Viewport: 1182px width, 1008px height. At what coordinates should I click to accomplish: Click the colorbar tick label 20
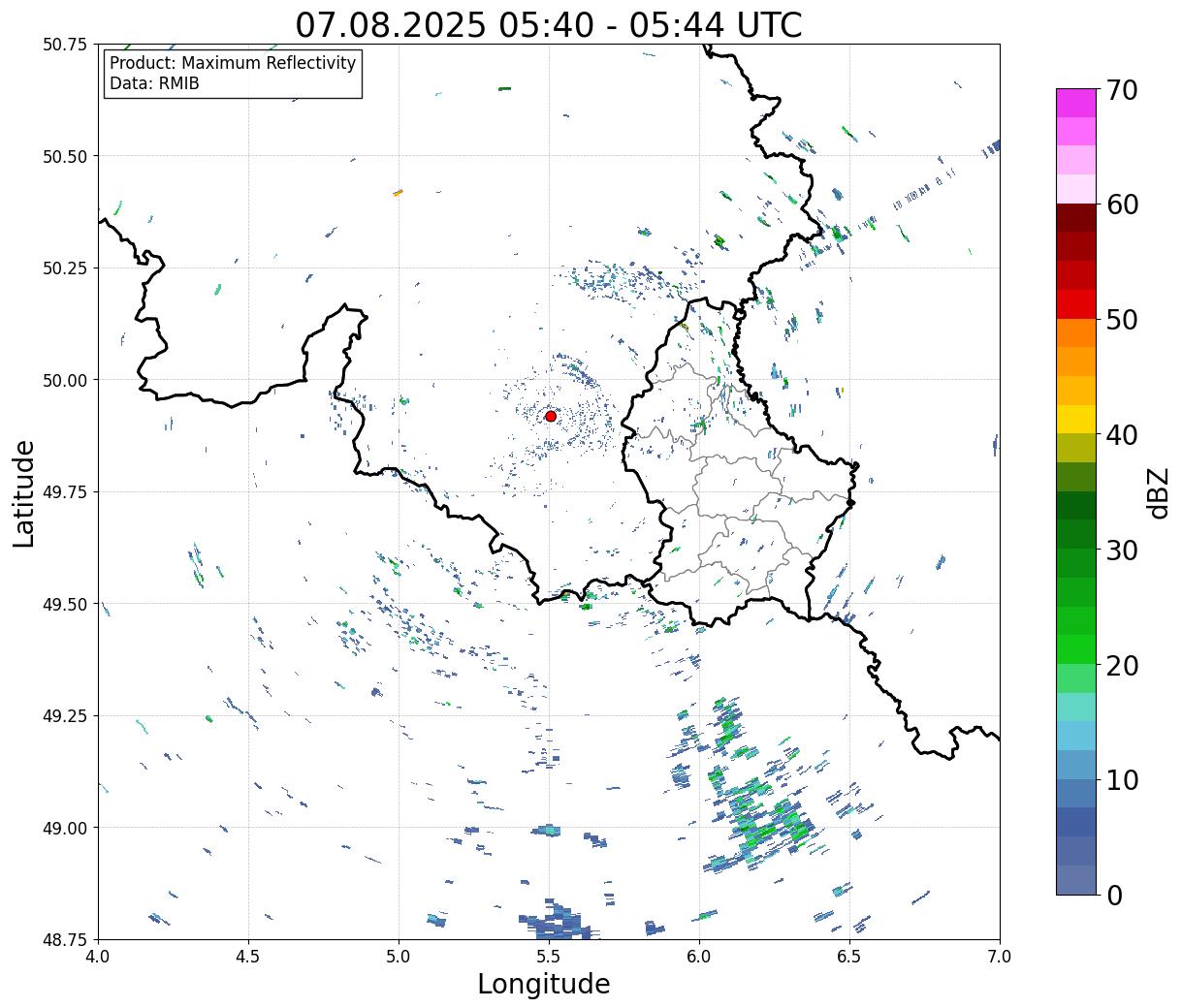point(1122,666)
